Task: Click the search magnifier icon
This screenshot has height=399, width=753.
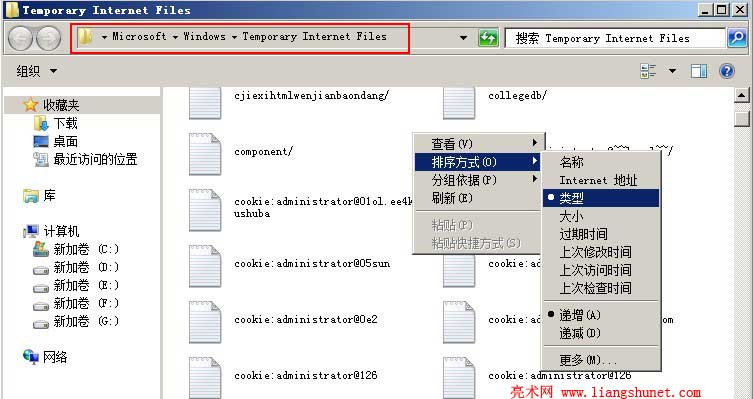Action: (737, 38)
